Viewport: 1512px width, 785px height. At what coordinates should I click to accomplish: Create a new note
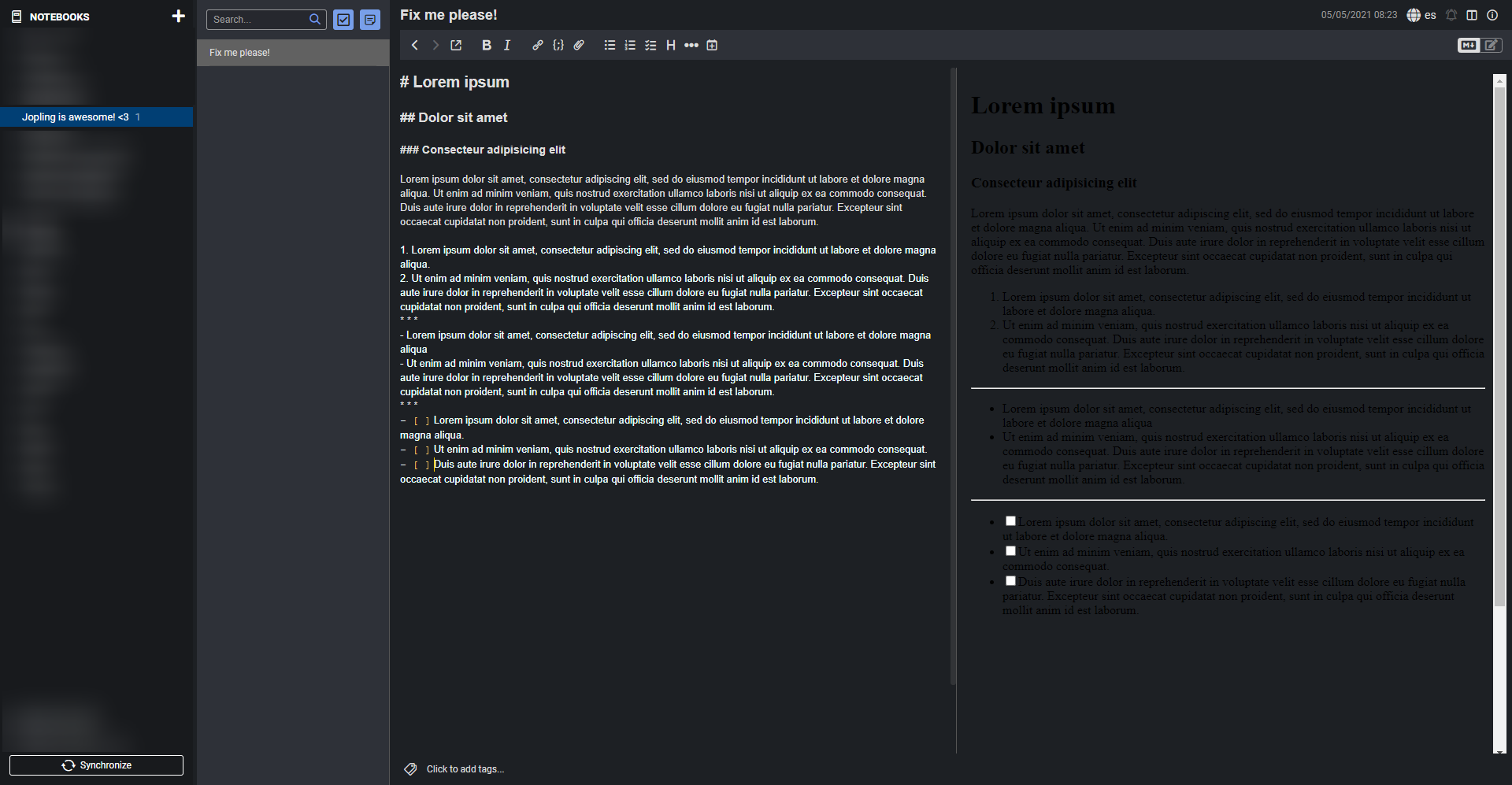coord(370,20)
